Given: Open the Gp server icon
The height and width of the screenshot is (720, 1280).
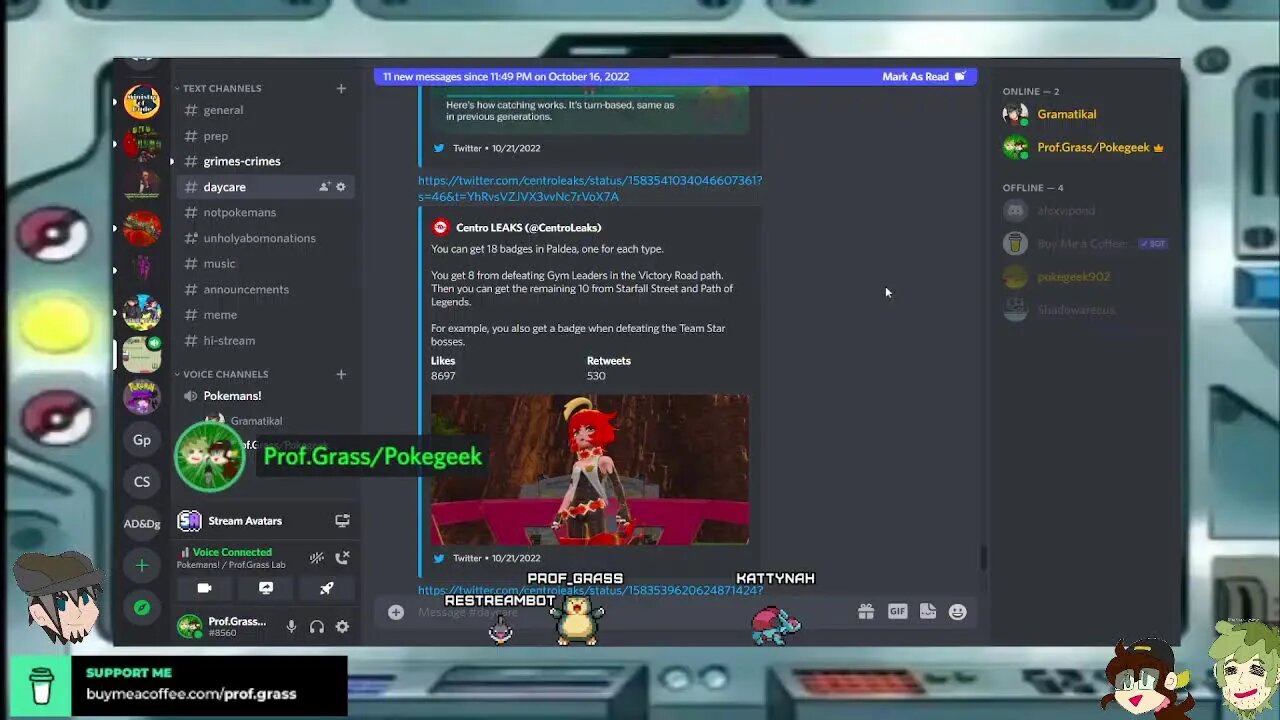Looking at the screenshot, I should coord(142,440).
